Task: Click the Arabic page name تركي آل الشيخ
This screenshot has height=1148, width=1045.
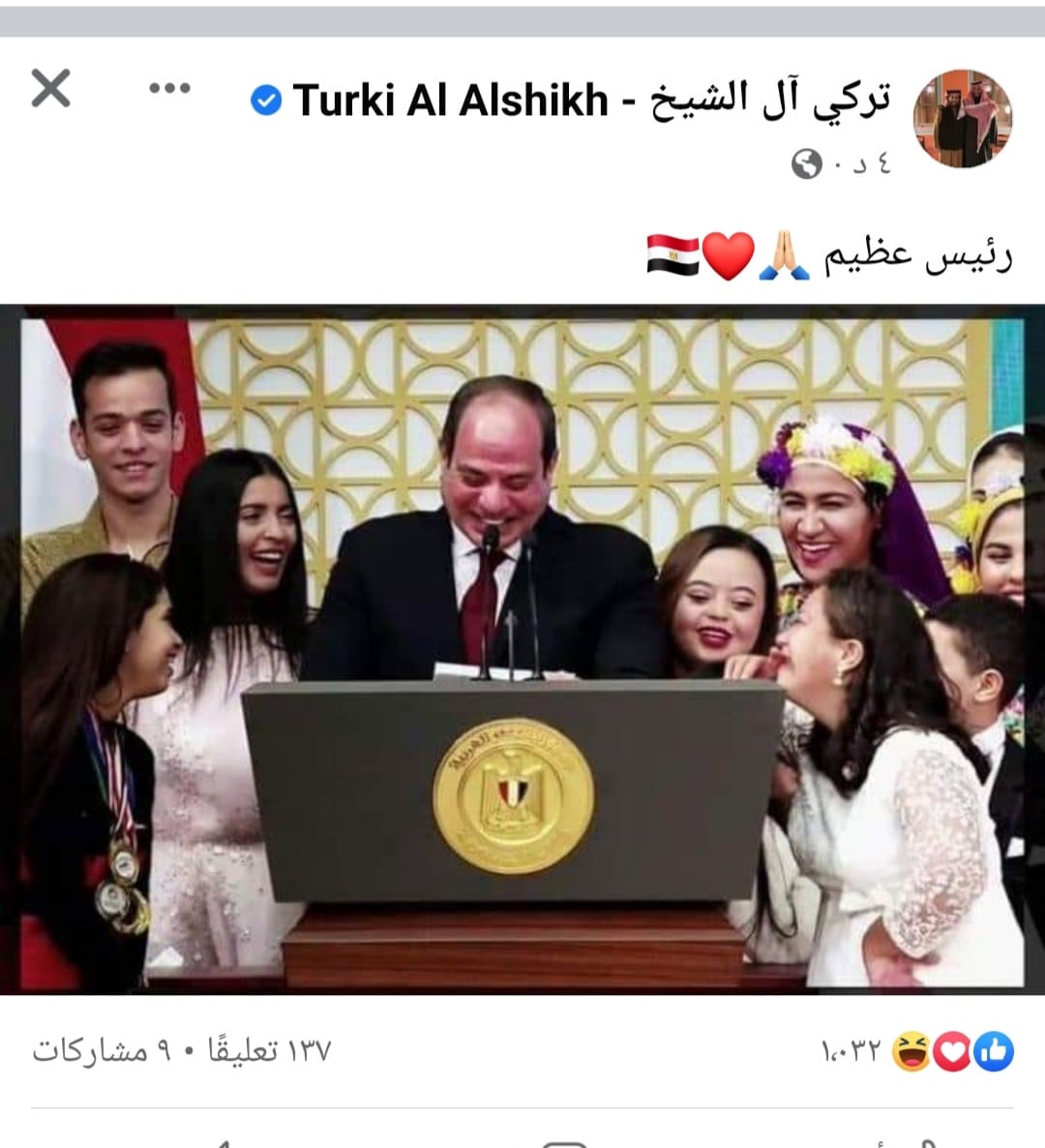Action: pyautogui.click(x=770, y=100)
